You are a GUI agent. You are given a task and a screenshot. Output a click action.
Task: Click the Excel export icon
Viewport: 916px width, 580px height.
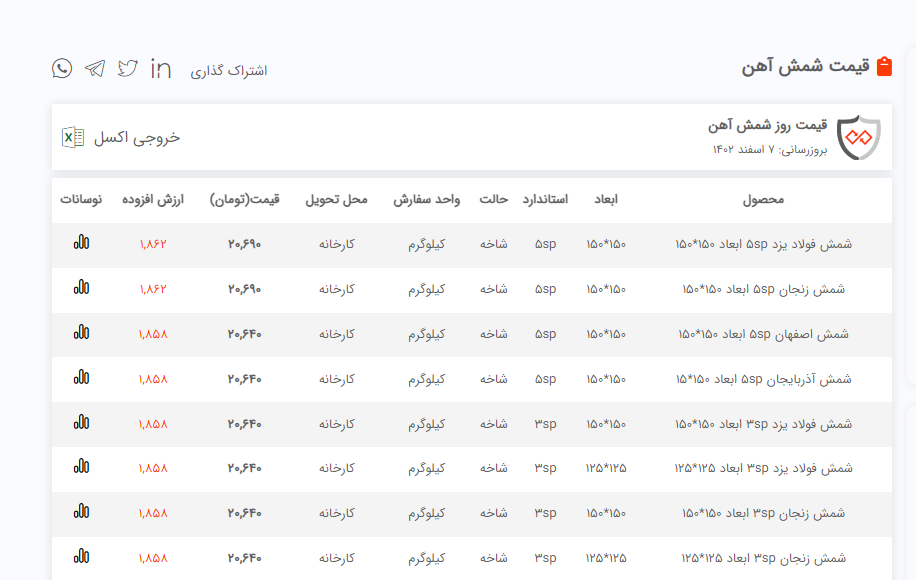tap(73, 138)
